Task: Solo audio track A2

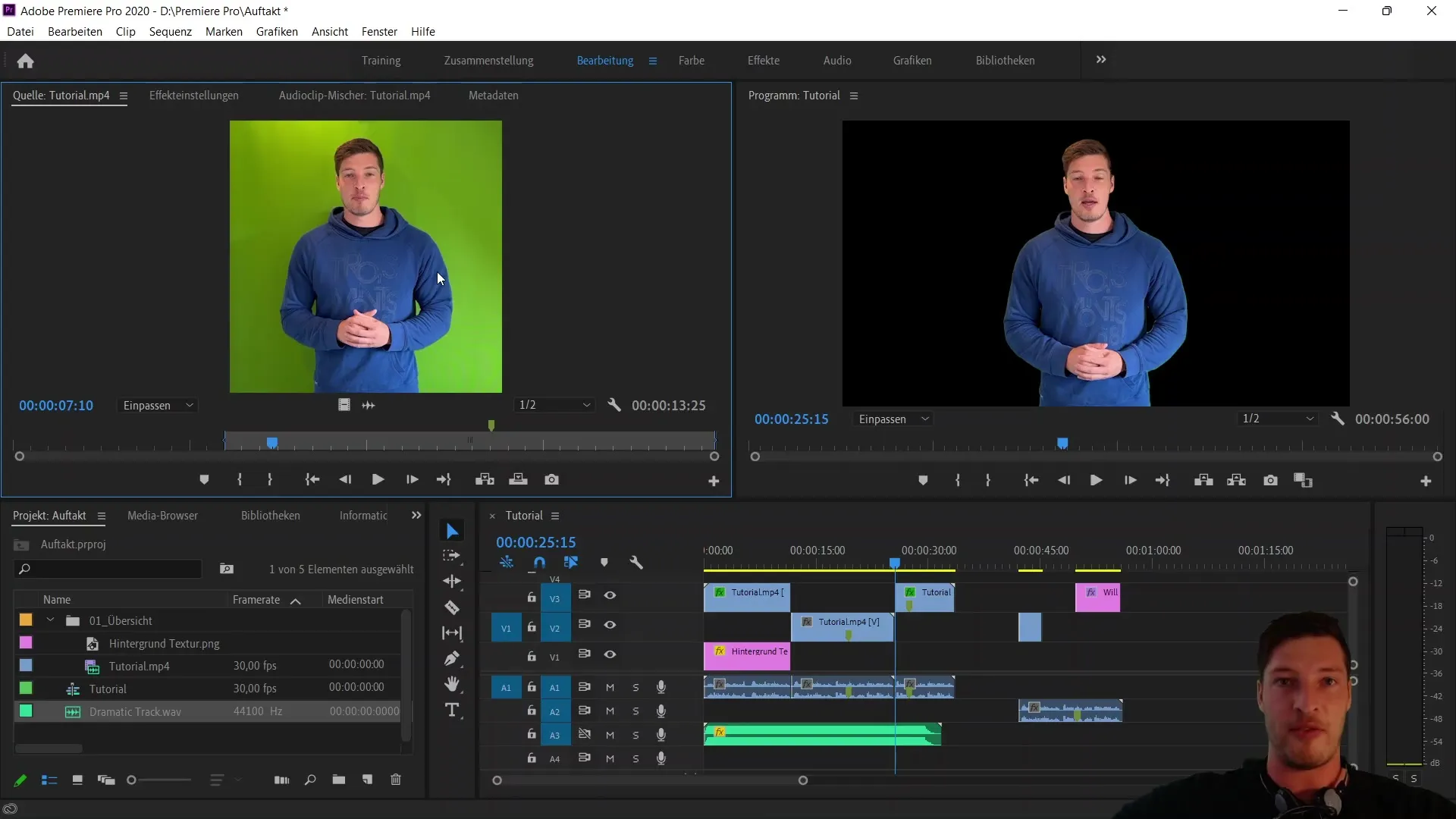Action: [635, 711]
